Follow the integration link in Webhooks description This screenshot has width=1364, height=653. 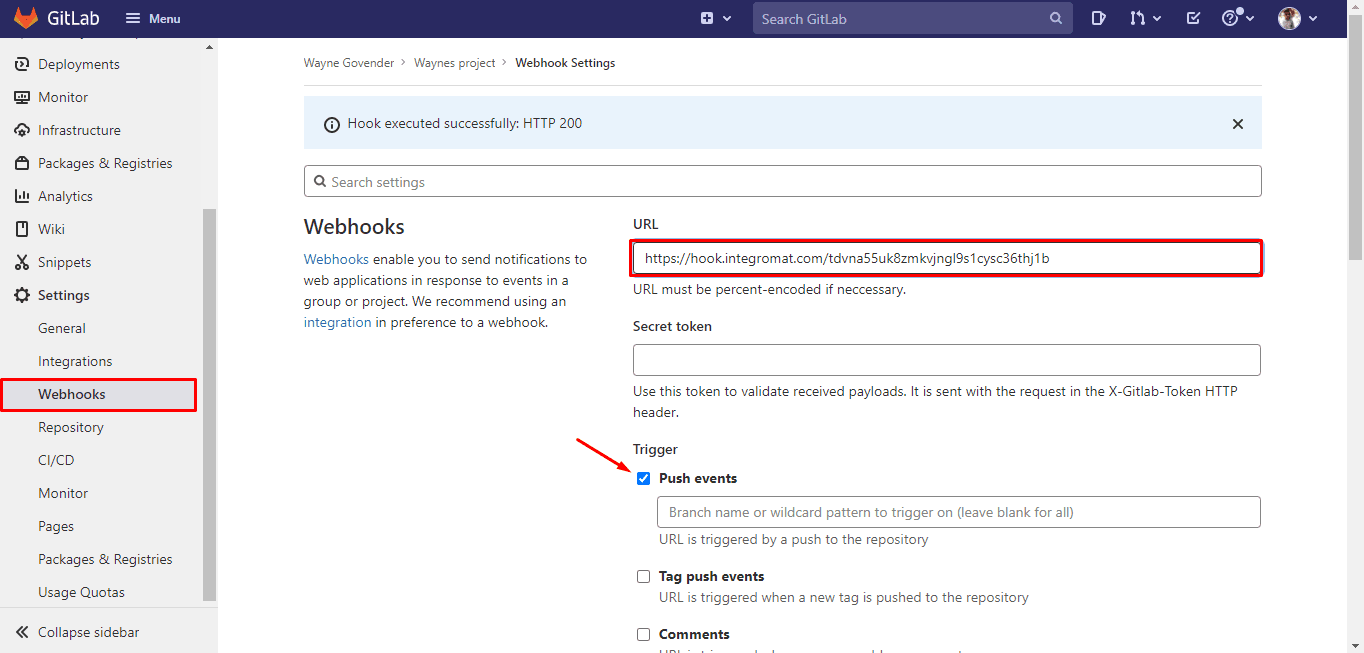click(337, 322)
